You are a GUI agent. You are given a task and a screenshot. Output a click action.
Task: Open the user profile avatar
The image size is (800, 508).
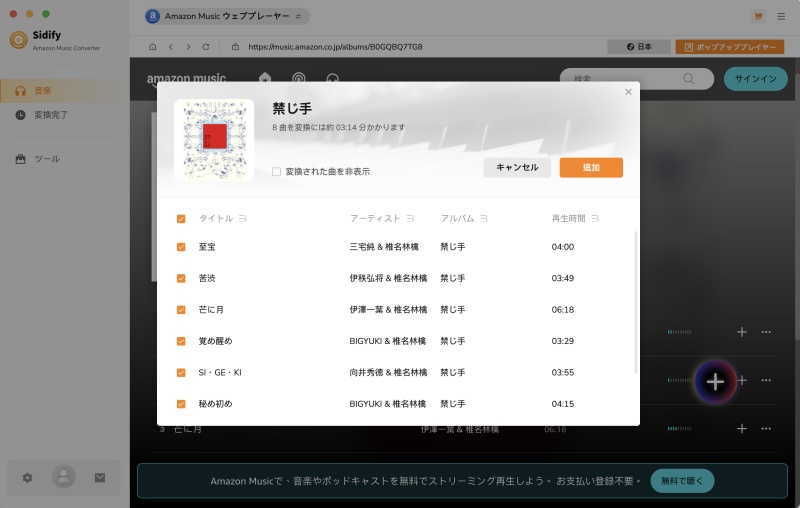64,477
